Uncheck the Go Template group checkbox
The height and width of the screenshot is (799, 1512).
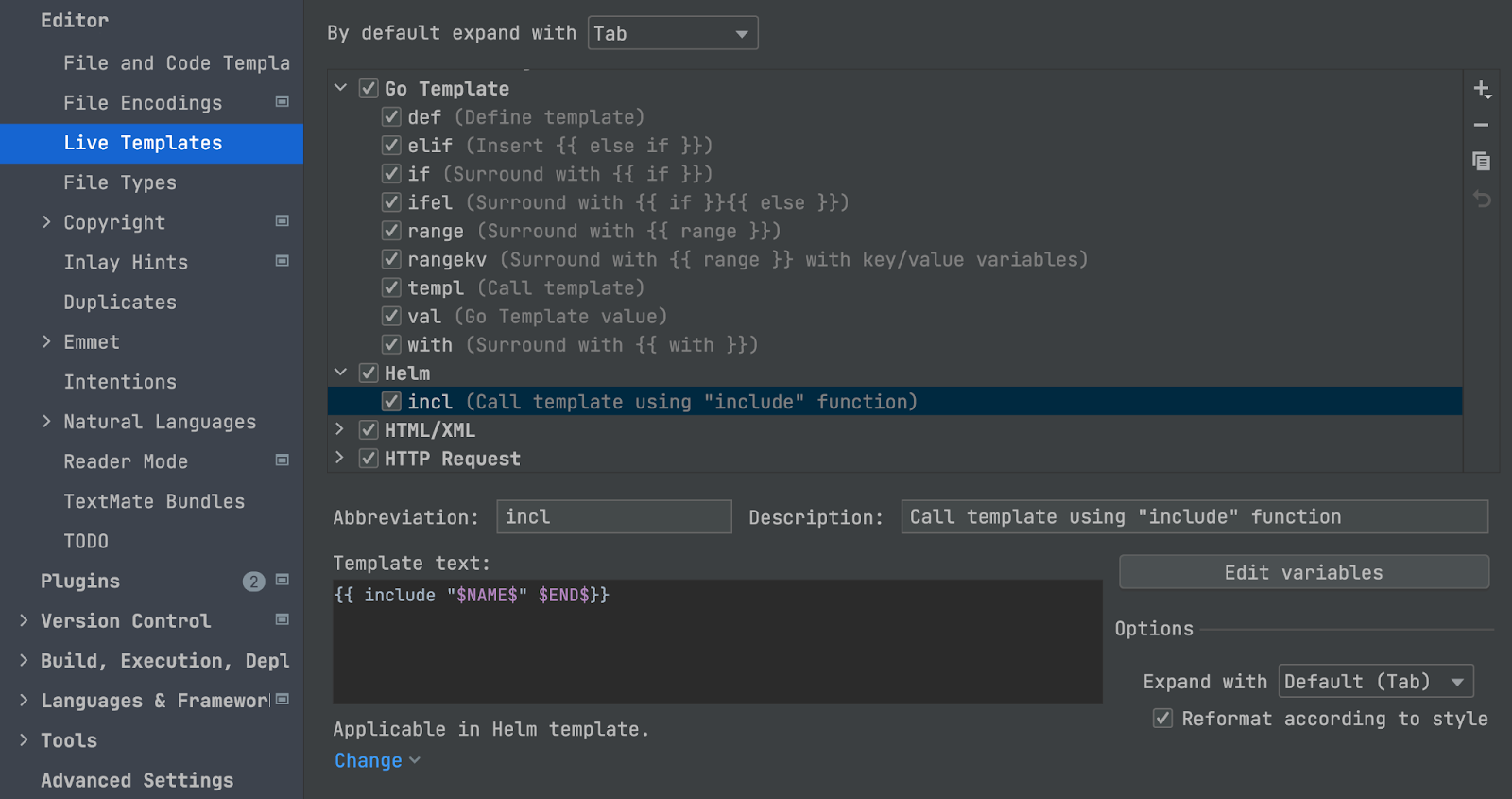pyautogui.click(x=369, y=89)
